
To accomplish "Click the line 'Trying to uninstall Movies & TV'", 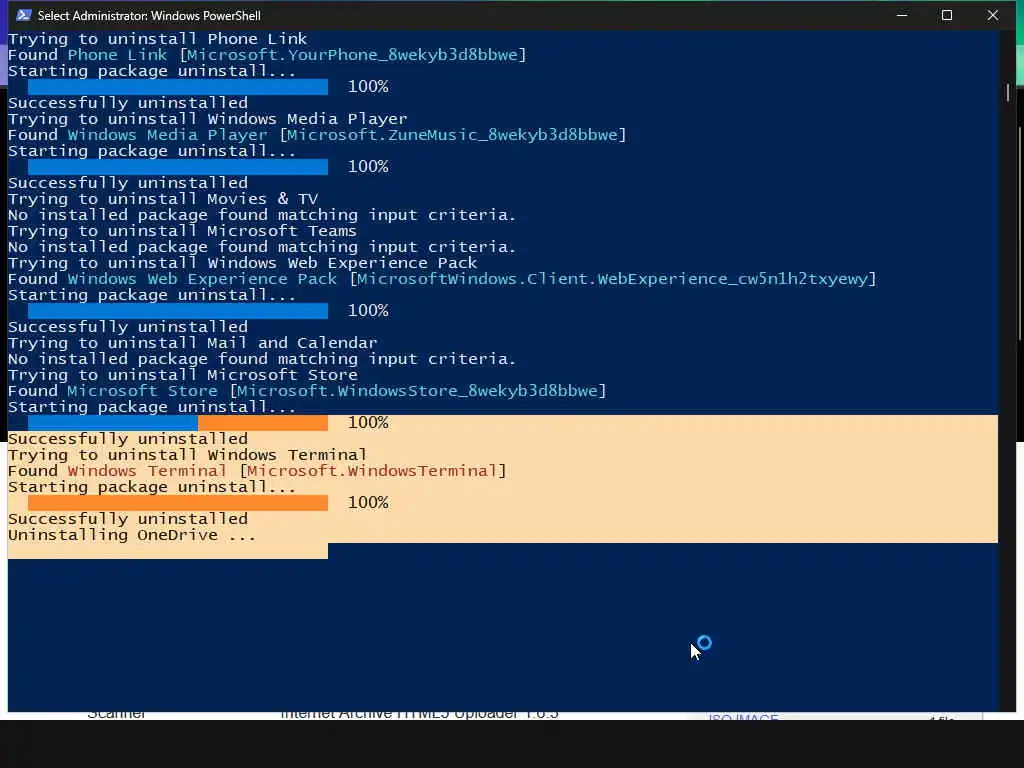I will click(x=163, y=199).
